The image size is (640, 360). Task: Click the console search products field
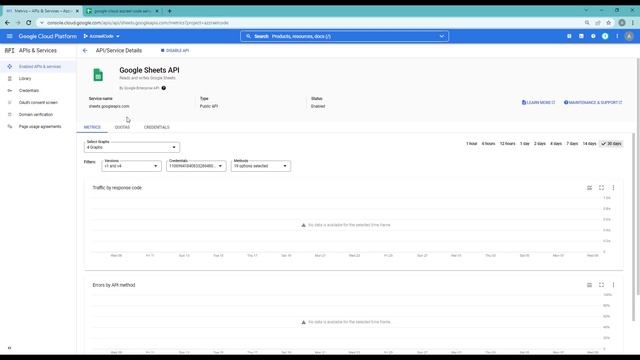(344, 36)
